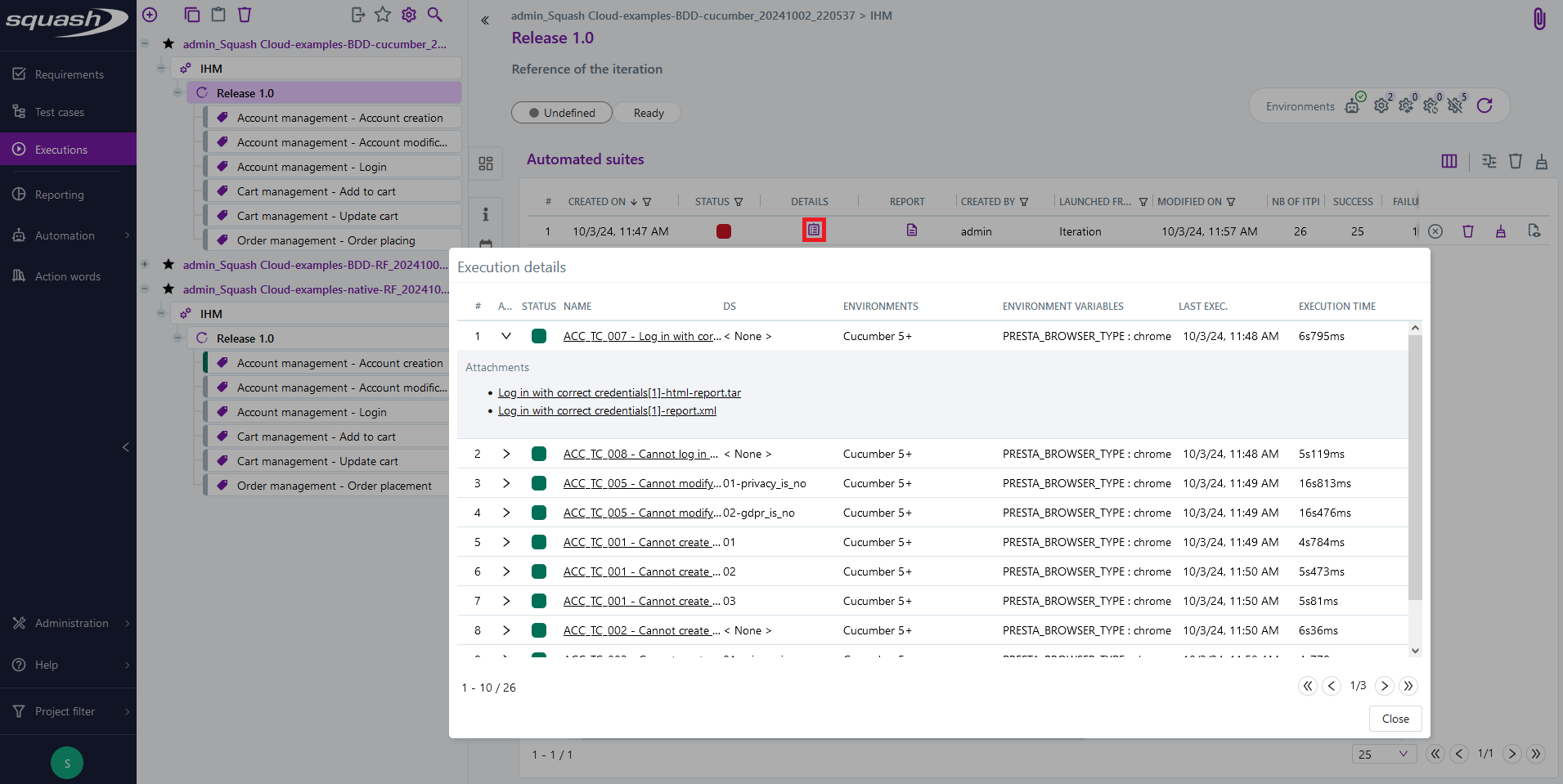1563x784 pixels.
Task: Click the attachments paperclip icon
Action: point(1538,19)
